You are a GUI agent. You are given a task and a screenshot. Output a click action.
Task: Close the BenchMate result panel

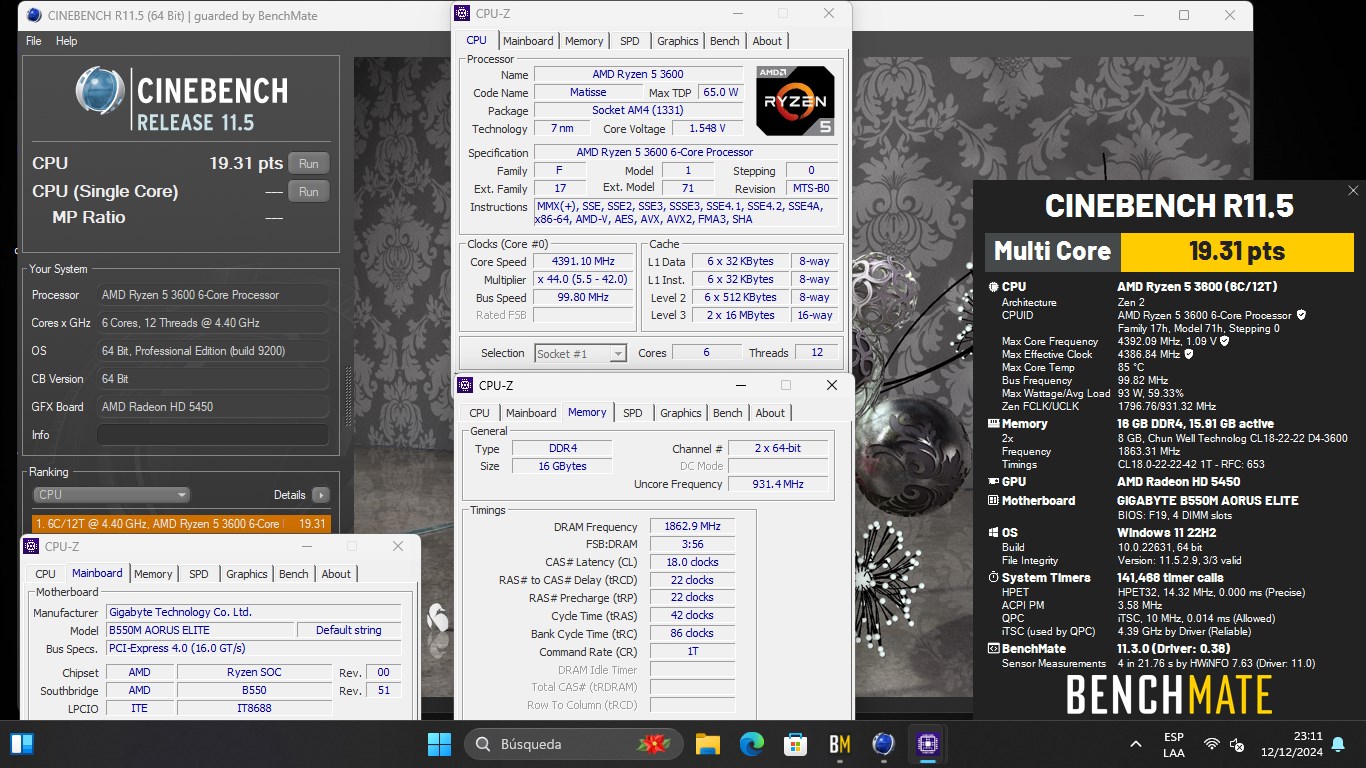pos(1353,190)
